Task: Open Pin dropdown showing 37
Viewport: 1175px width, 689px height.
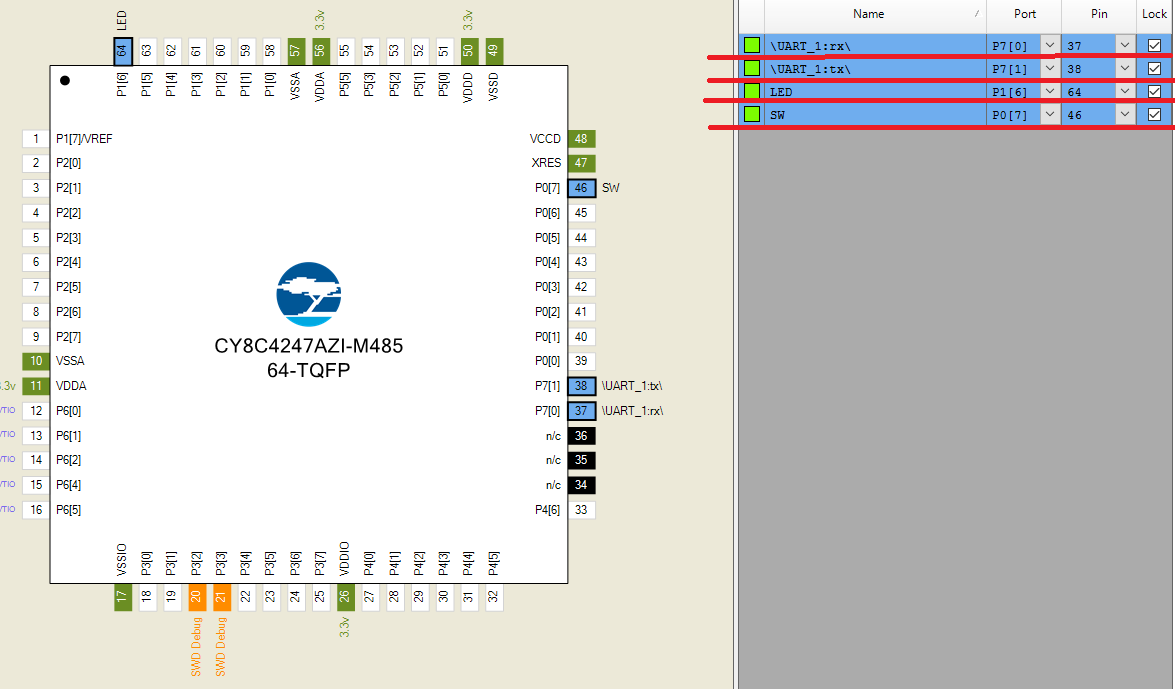Action: point(1125,46)
